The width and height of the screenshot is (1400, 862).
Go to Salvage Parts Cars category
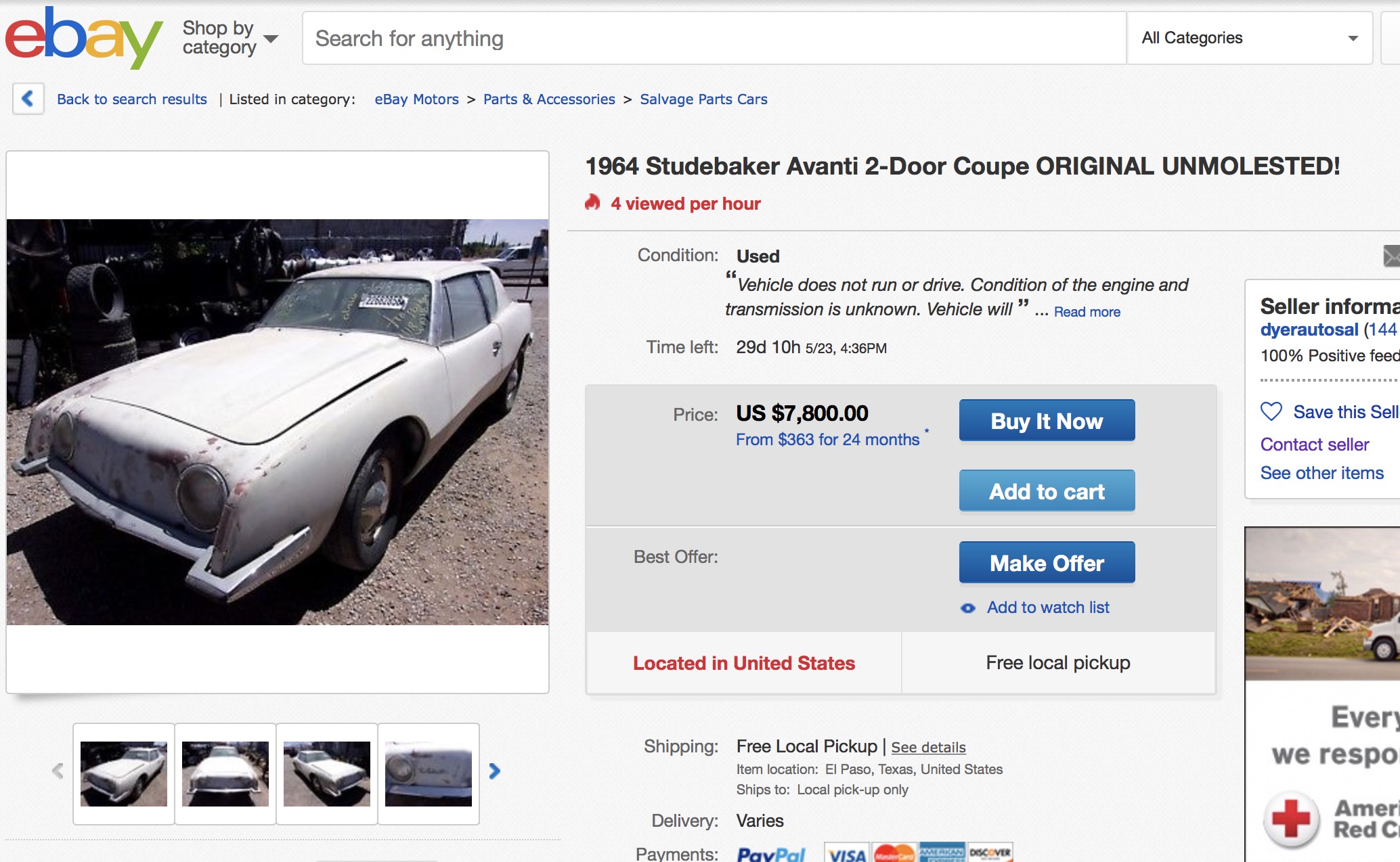(703, 99)
